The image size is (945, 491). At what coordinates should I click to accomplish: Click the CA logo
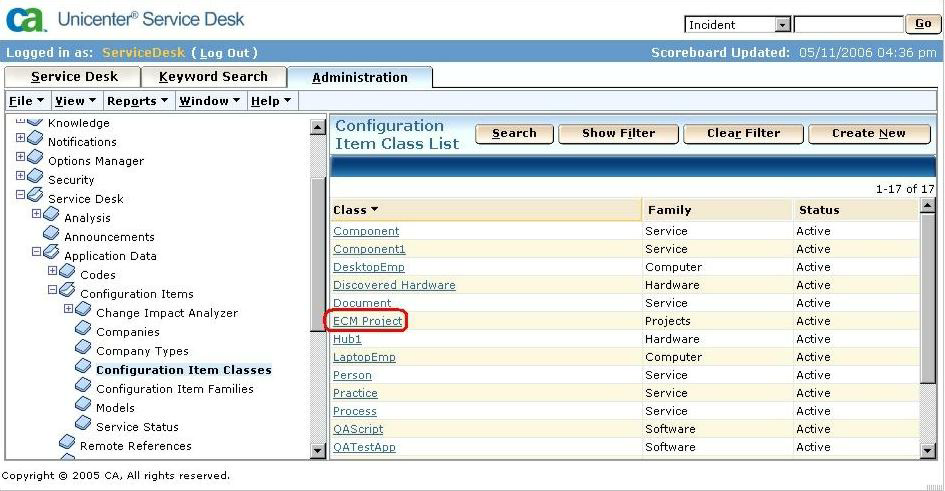(x=26, y=19)
